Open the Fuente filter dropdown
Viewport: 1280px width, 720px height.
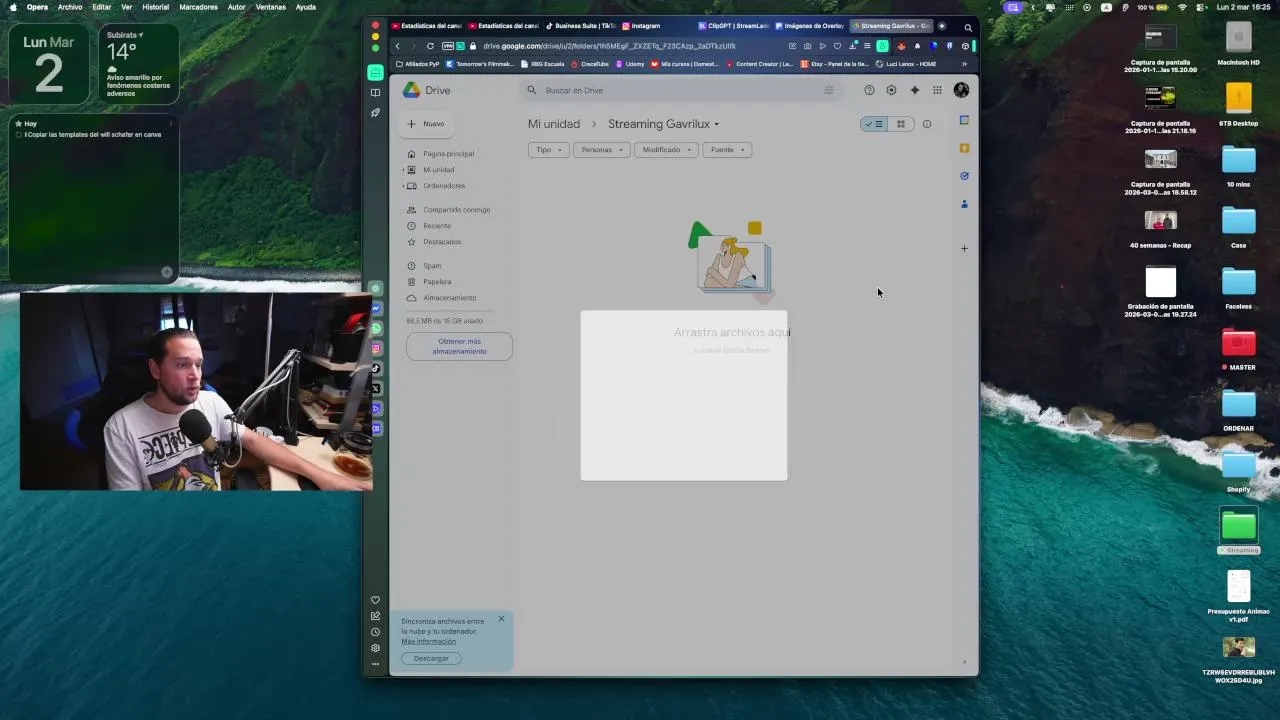click(727, 150)
